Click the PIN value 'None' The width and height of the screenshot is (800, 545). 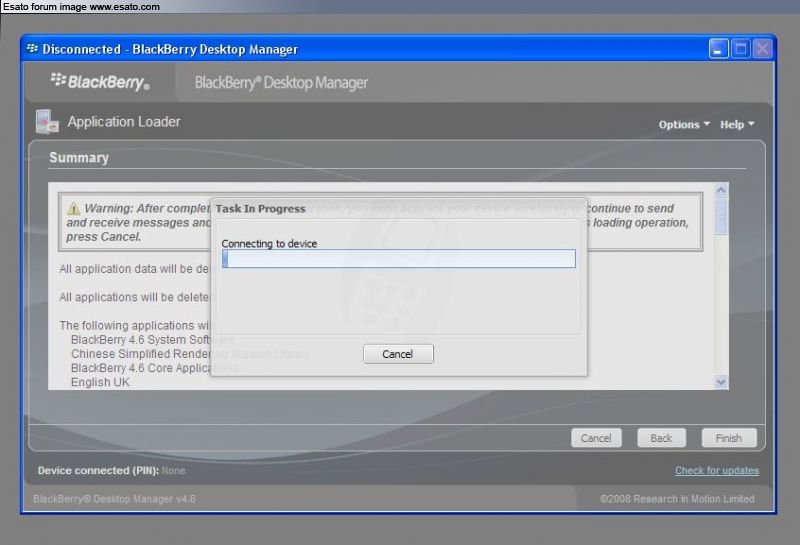click(173, 470)
